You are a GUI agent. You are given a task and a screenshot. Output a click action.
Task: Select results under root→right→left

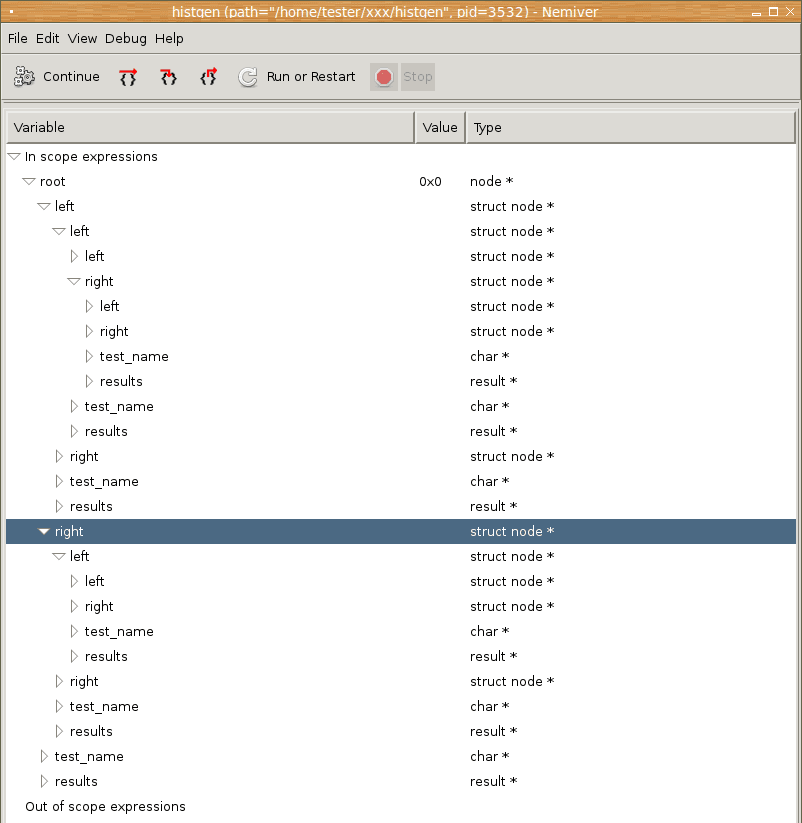106,657
